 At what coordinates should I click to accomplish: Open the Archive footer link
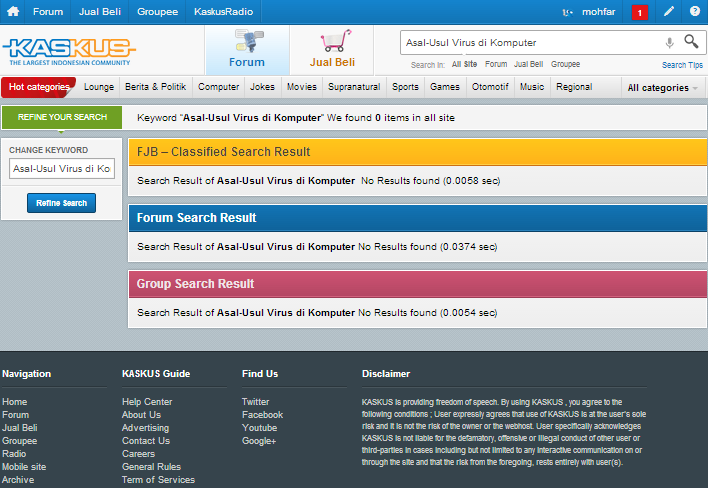pos(18,480)
